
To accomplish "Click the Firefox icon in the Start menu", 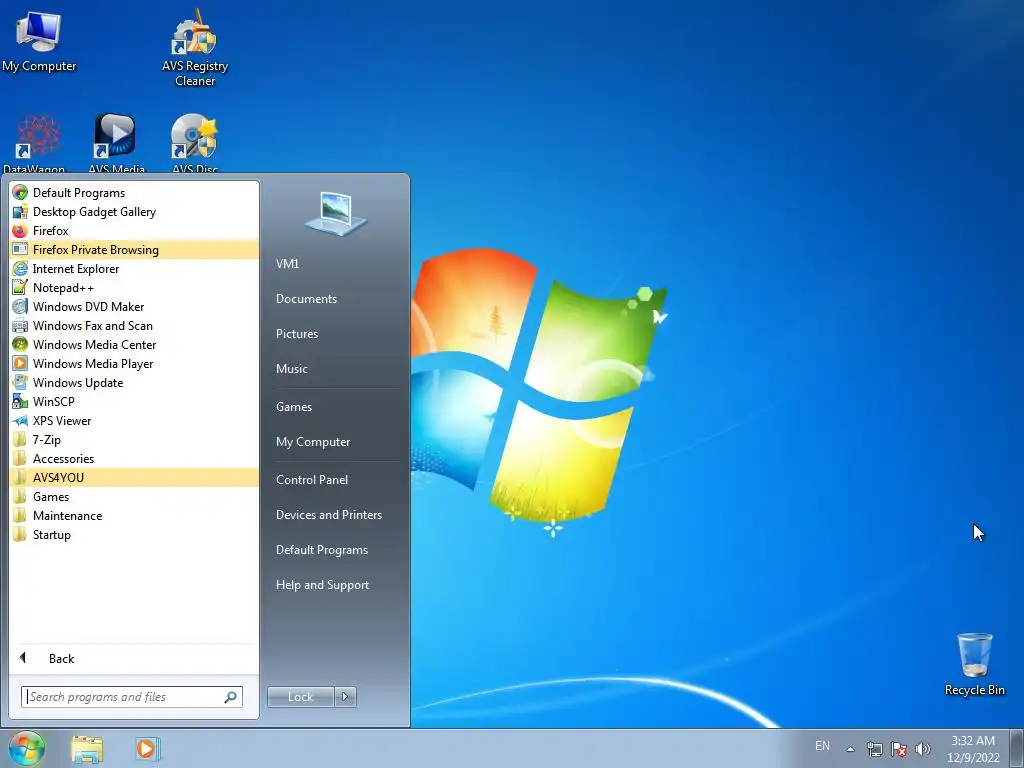I will pos(20,231).
